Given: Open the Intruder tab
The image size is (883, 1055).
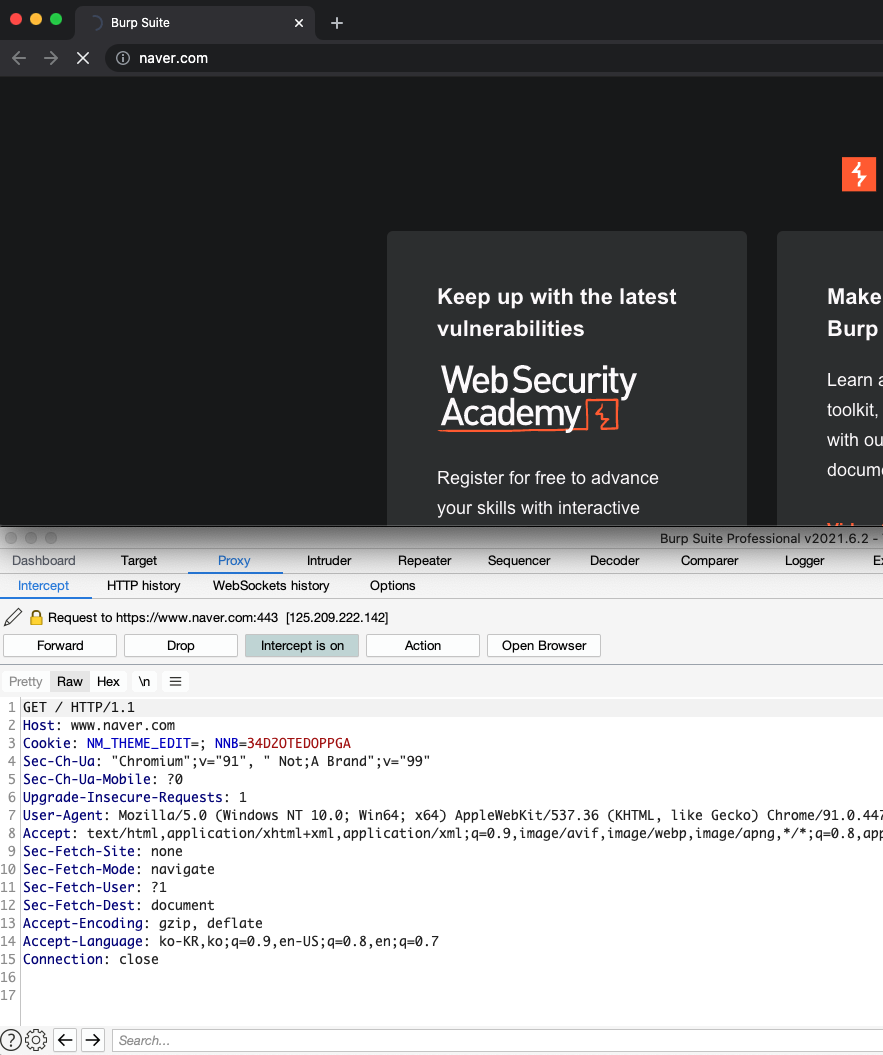Looking at the screenshot, I should coord(329,560).
